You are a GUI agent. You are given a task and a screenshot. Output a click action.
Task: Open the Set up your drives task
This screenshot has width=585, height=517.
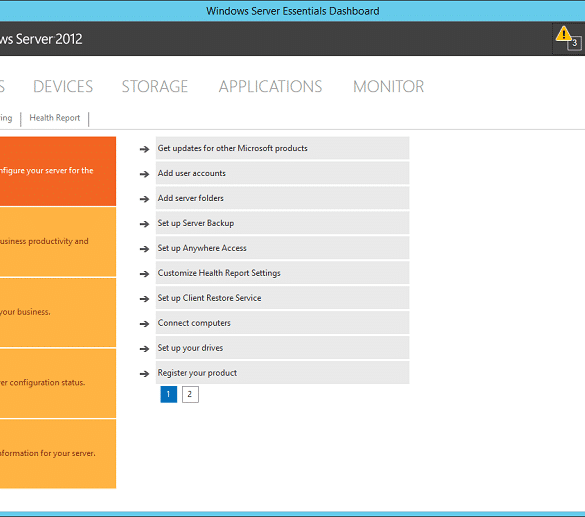(282, 348)
